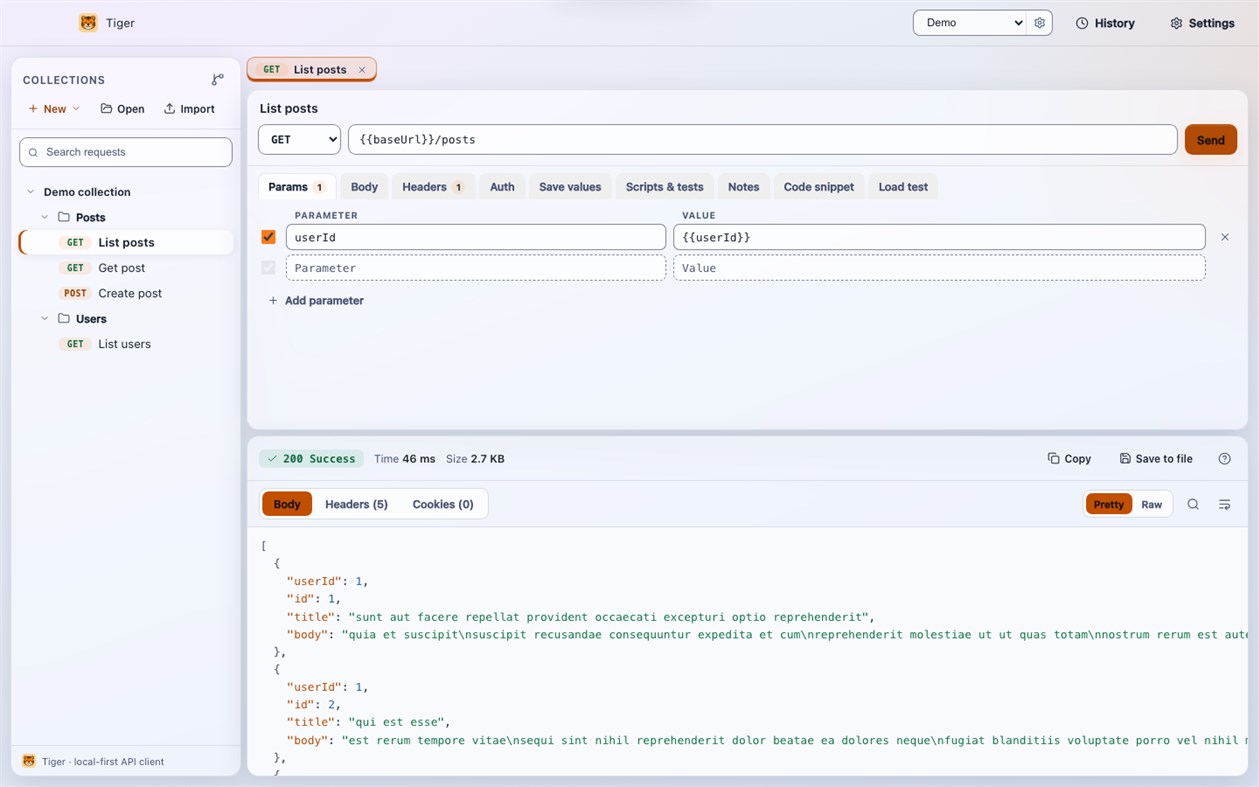Click the userId parameter name field
The image size is (1259, 787).
pos(476,237)
